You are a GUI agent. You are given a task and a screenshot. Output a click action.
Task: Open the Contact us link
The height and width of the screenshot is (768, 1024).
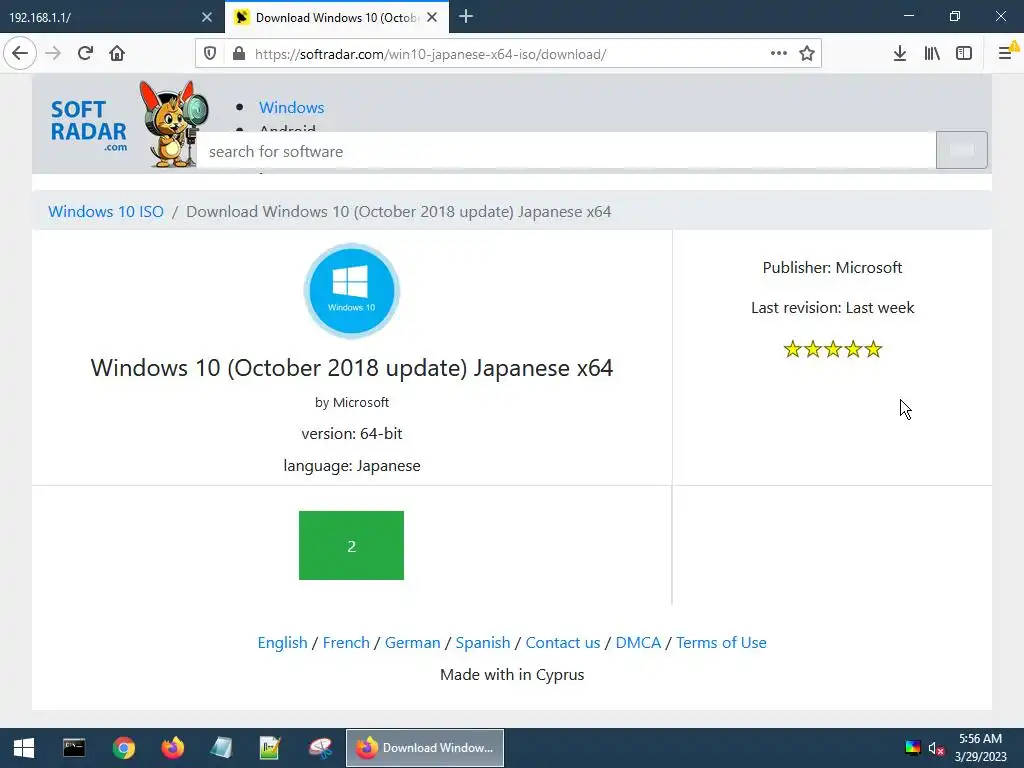pyautogui.click(x=563, y=643)
